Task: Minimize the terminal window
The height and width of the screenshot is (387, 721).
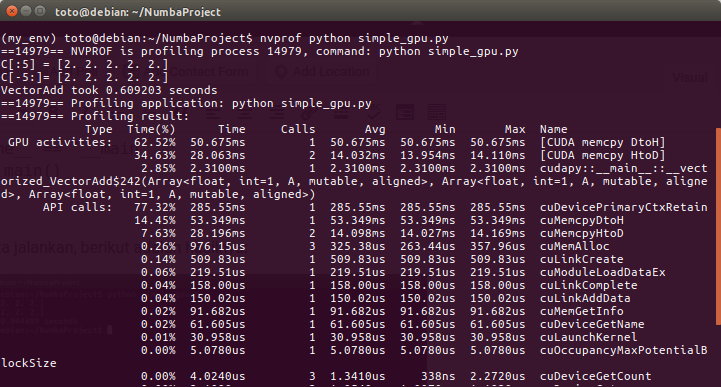Action: pos(26,11)
